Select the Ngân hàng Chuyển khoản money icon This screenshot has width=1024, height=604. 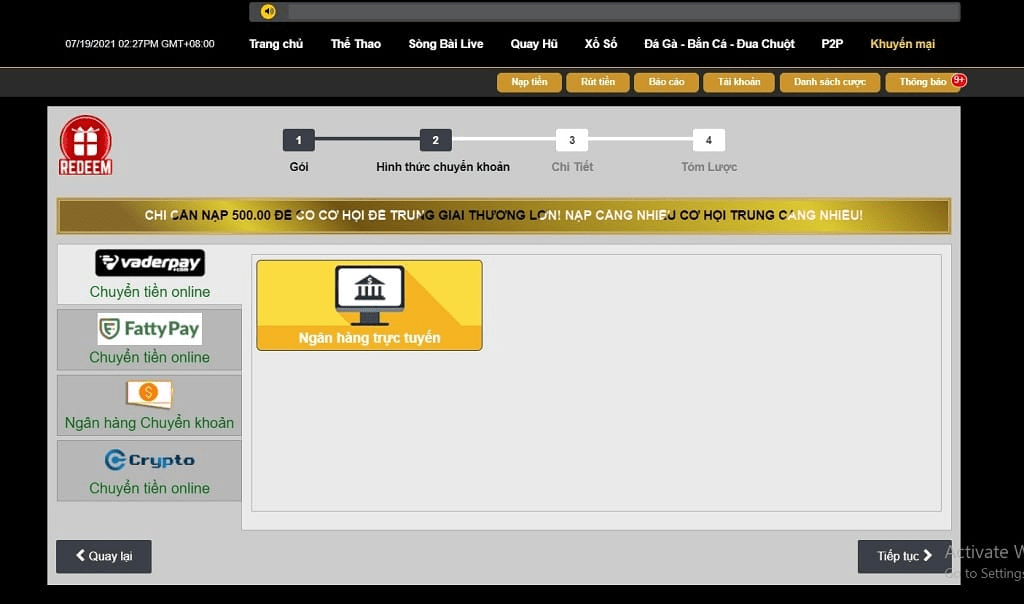pyautogui.click(x=149, y=394)
